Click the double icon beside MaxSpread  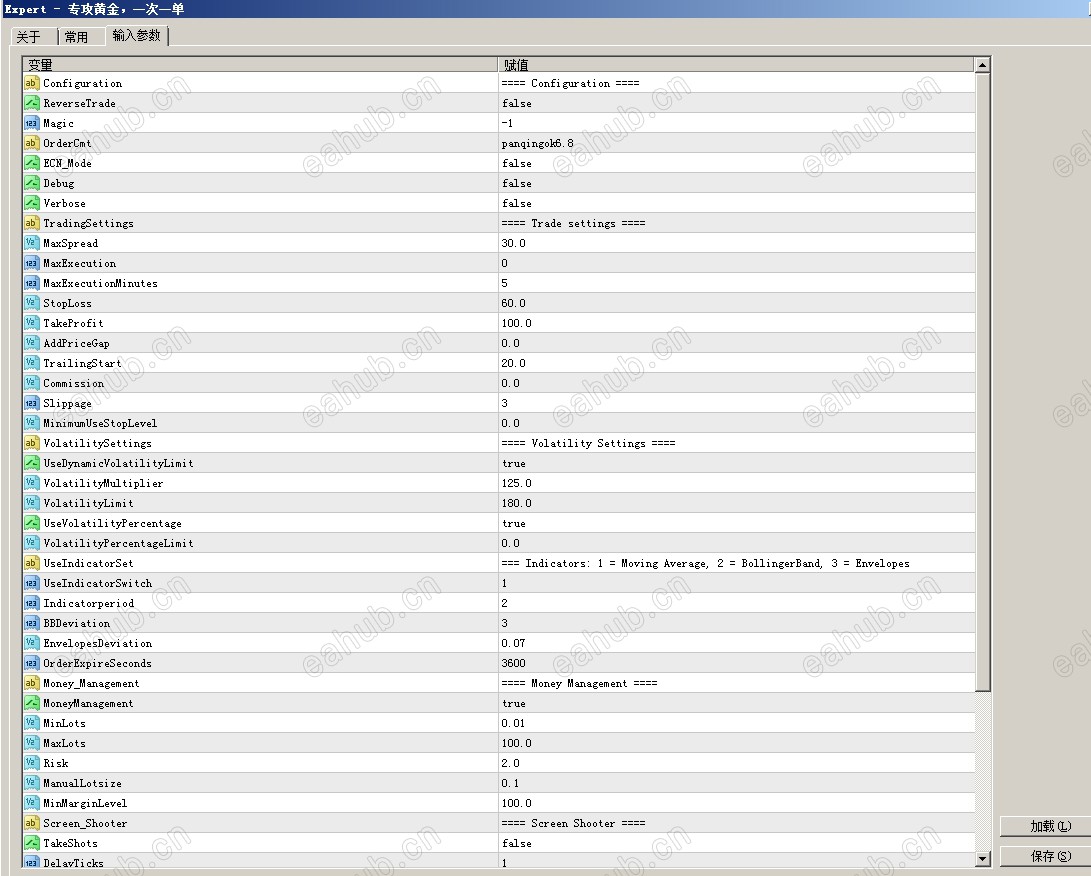[31, 244]
